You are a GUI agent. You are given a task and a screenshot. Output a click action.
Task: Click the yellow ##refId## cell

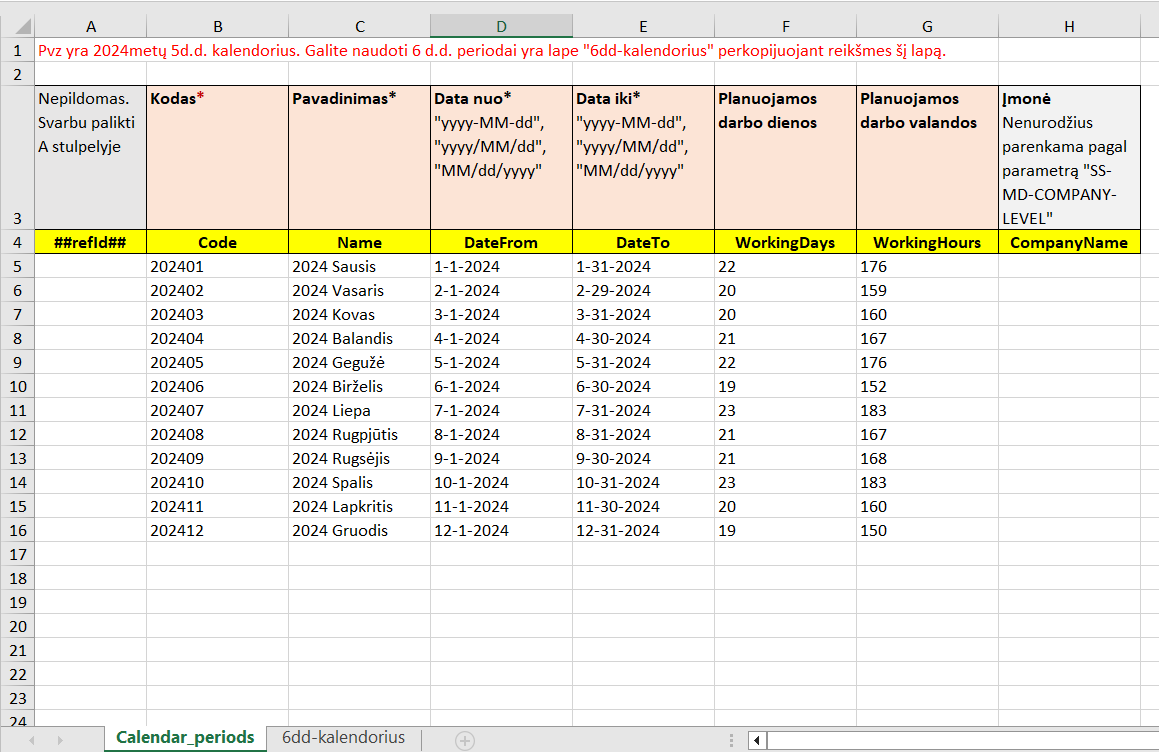pyautogui.click(x=90, y=243)
